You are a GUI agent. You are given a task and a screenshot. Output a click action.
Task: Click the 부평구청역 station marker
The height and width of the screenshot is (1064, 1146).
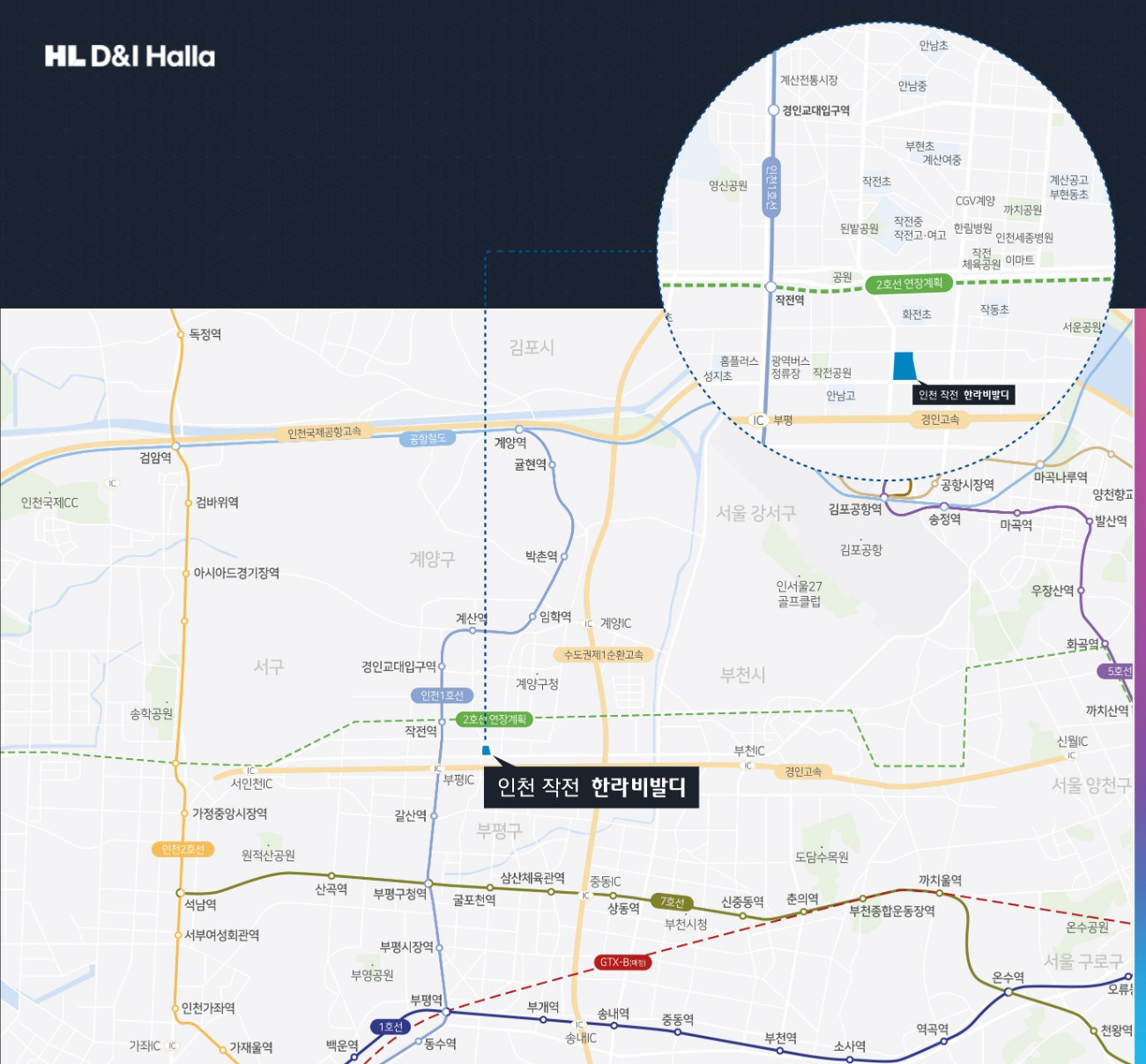click(x=428, y=883)
